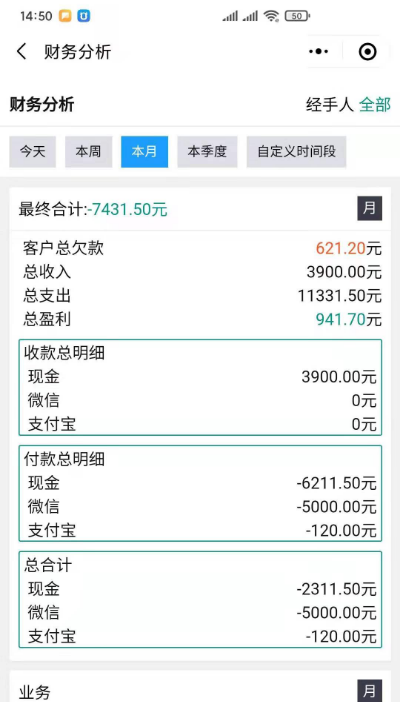
Task: Tap the 总盈利 941.70元 amount
Action: coord(349,319)
